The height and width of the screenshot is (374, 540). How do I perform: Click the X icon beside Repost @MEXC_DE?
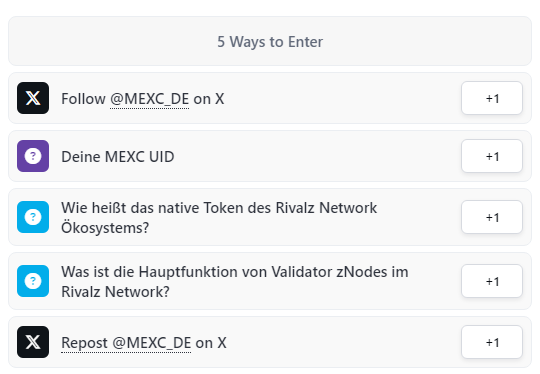pos(33,342)
